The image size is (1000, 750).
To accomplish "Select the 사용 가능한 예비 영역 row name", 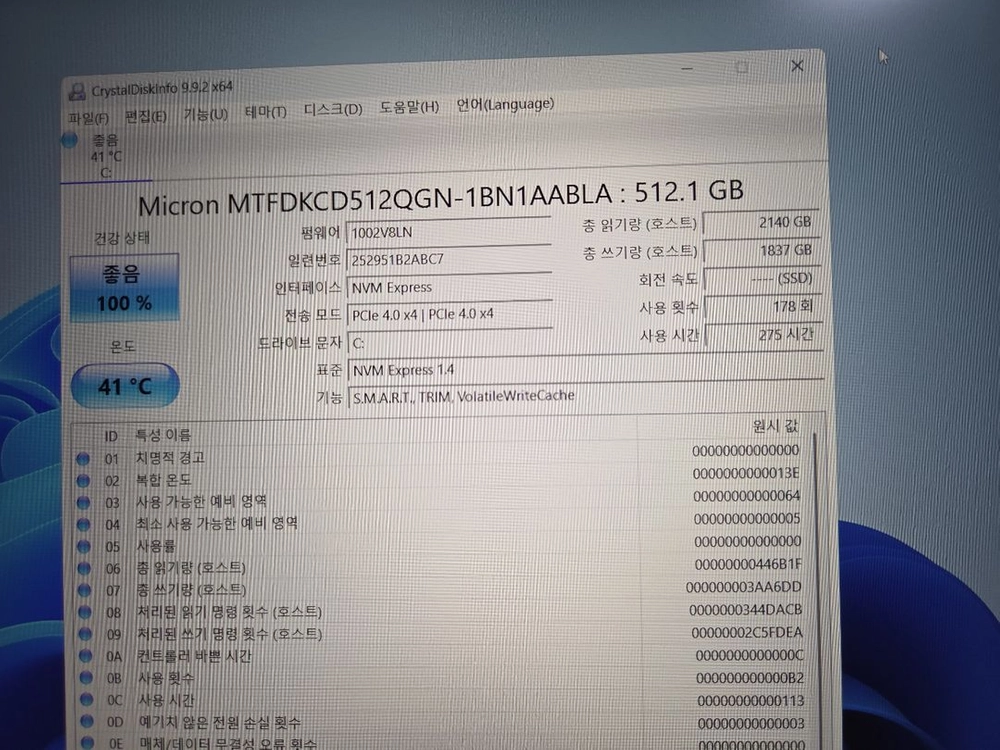I will point(201,501).
